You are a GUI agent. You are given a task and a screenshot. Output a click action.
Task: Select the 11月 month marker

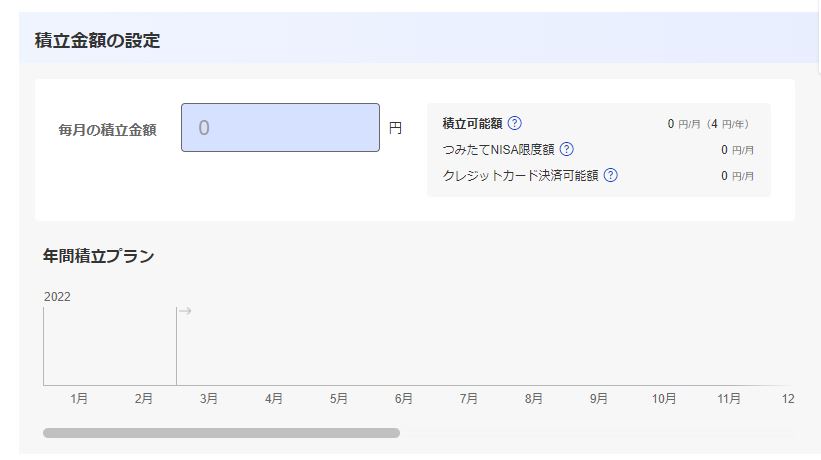729,399
